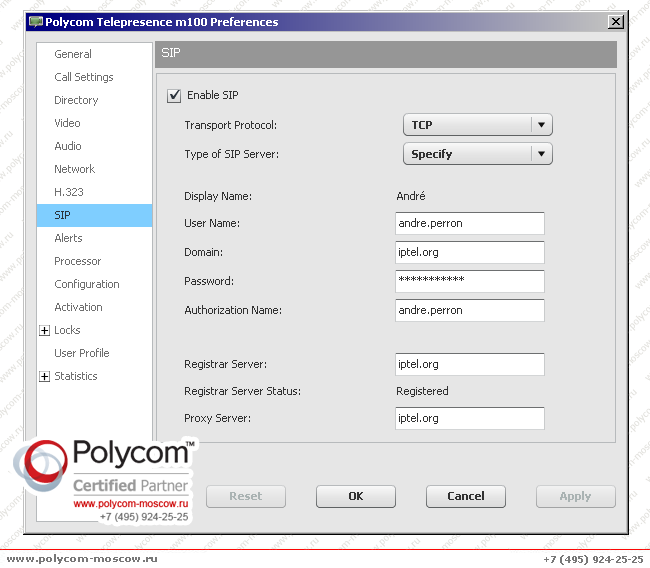The height and width of the screenshot is (568, 650).
Task: Open the H.323 settings page
Action: (69, 192)
